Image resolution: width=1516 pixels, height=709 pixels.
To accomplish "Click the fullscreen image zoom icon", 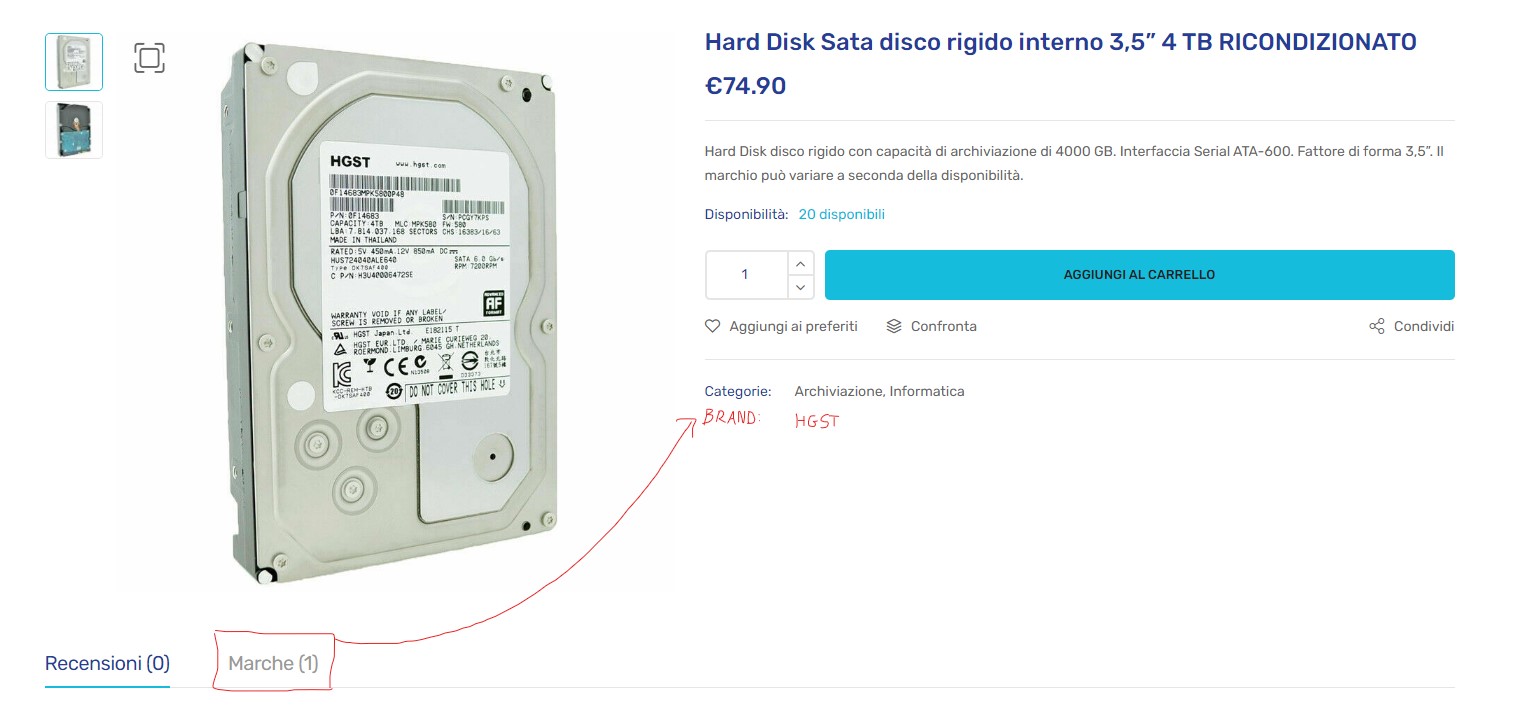I will [149, 58].
